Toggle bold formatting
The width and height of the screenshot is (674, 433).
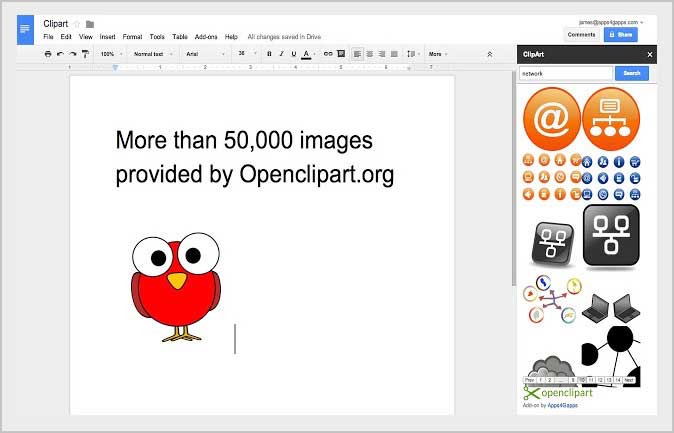coord(270,54)
